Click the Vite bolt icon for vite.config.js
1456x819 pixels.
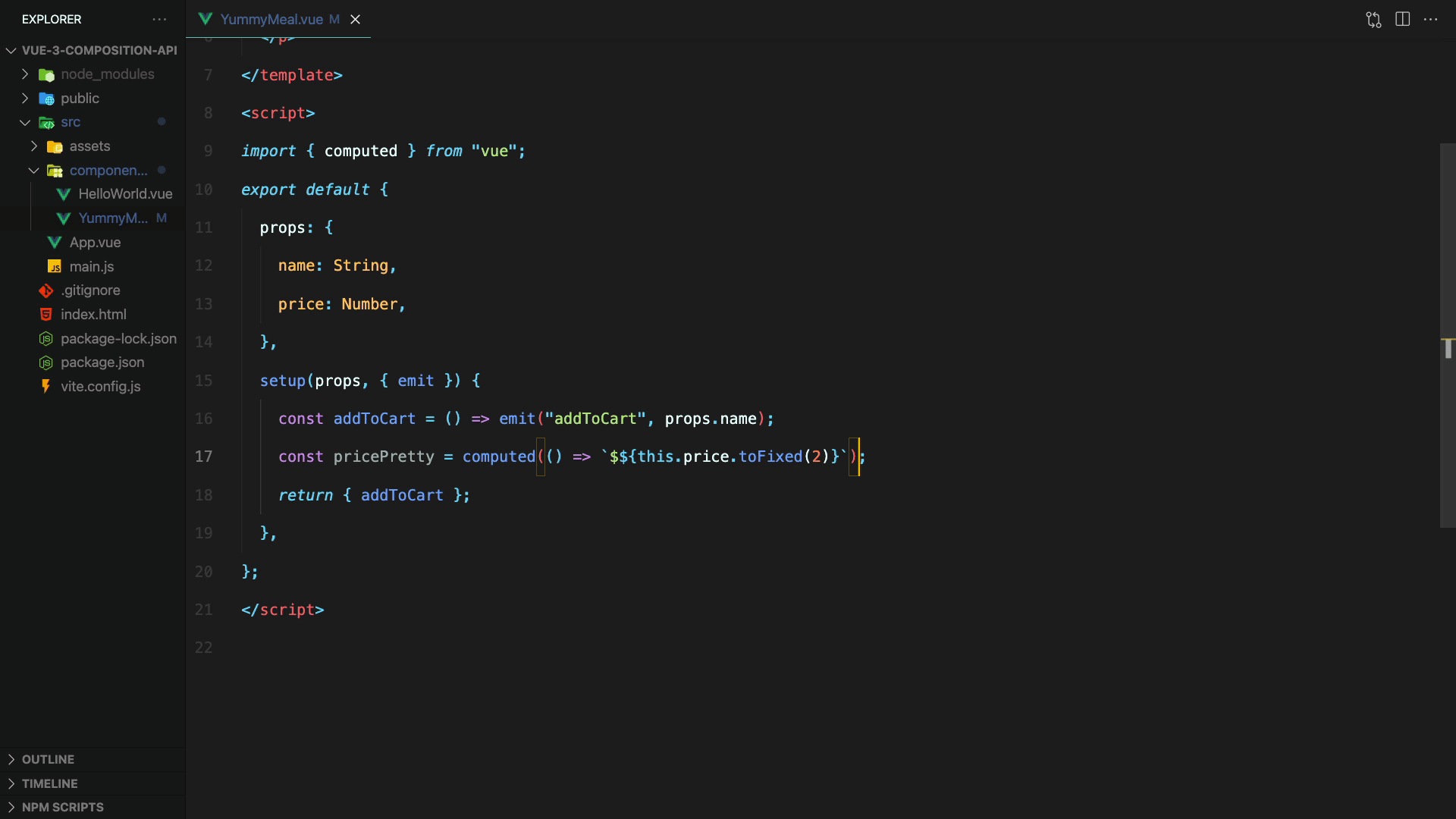(x=46, y=387)
